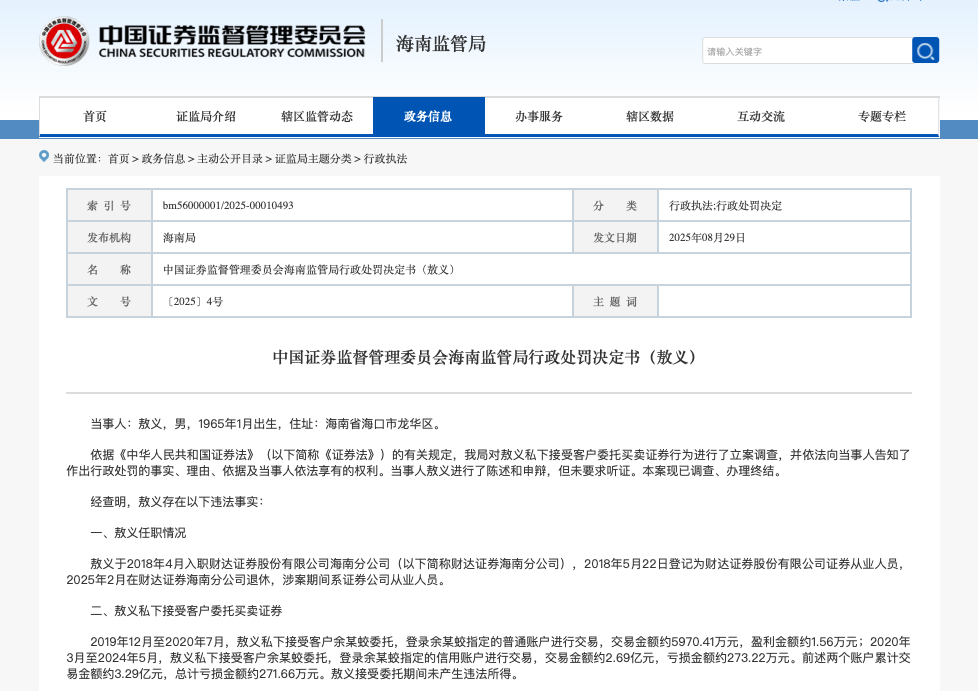Click the 海南监管局 header title
Screen dimensions: 978x691
(x=441, y=44)
